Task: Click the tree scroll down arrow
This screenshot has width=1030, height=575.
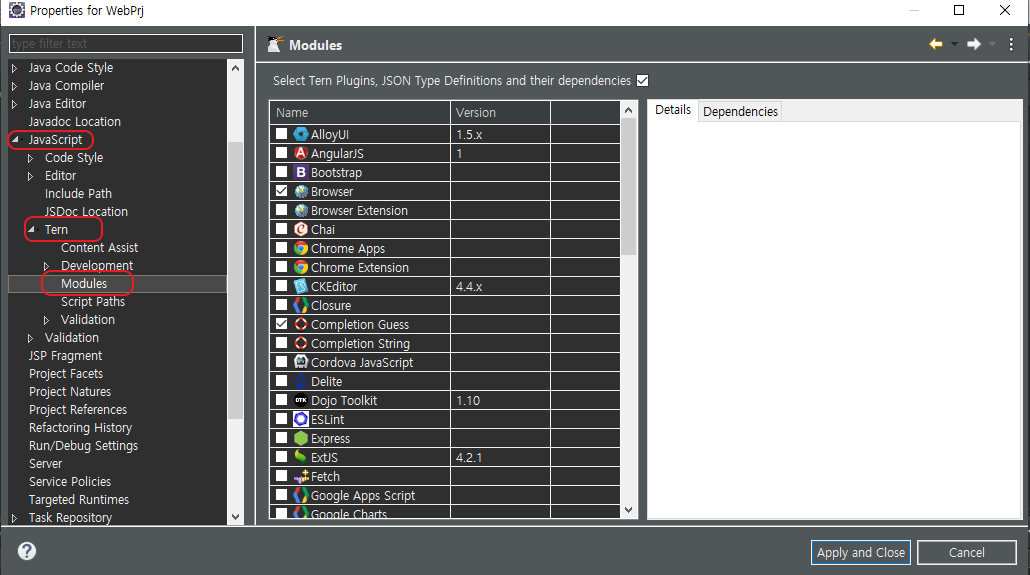Action: click(235, 517)
